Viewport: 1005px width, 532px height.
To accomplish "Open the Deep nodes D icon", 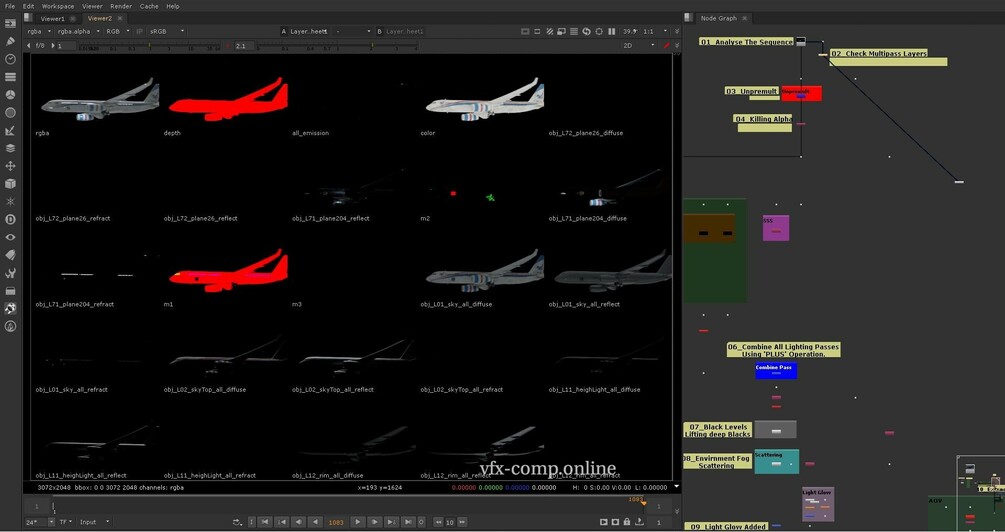I will tap(10, 219).
